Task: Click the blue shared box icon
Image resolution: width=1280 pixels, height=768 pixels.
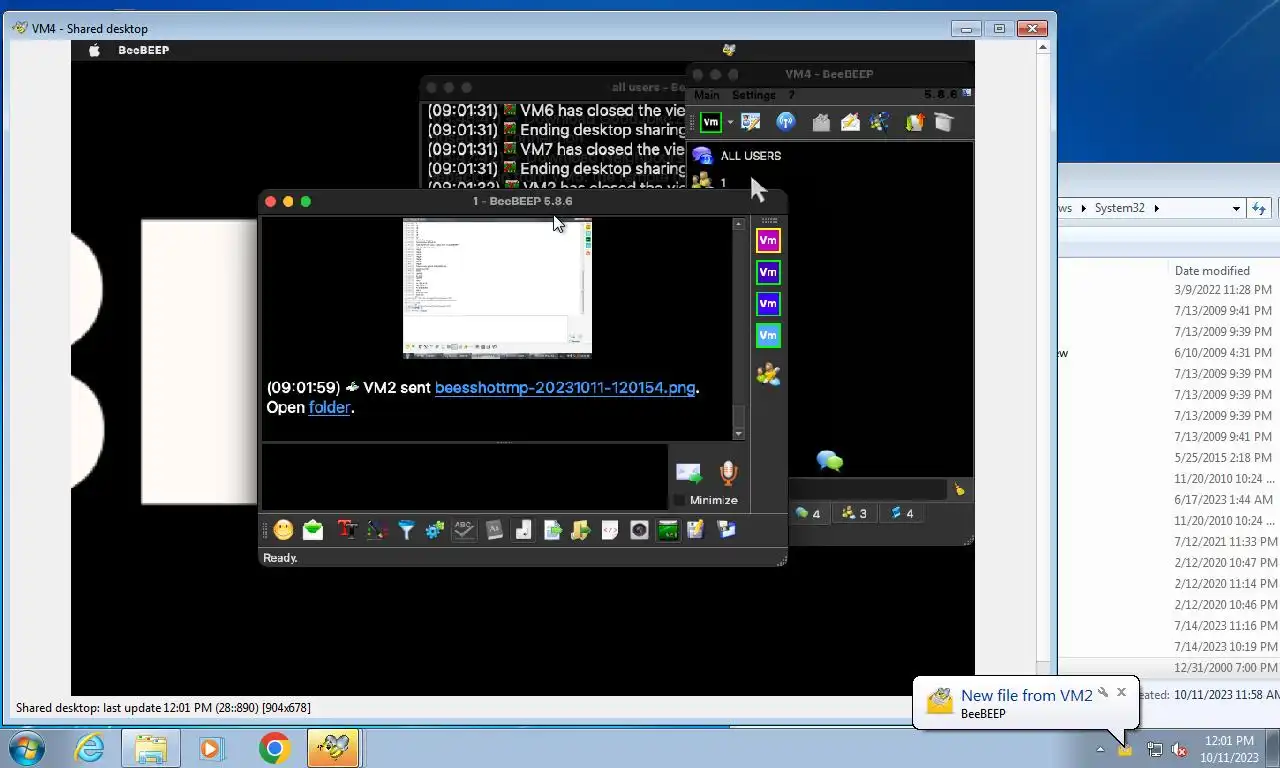Action: tap(727, 530)
